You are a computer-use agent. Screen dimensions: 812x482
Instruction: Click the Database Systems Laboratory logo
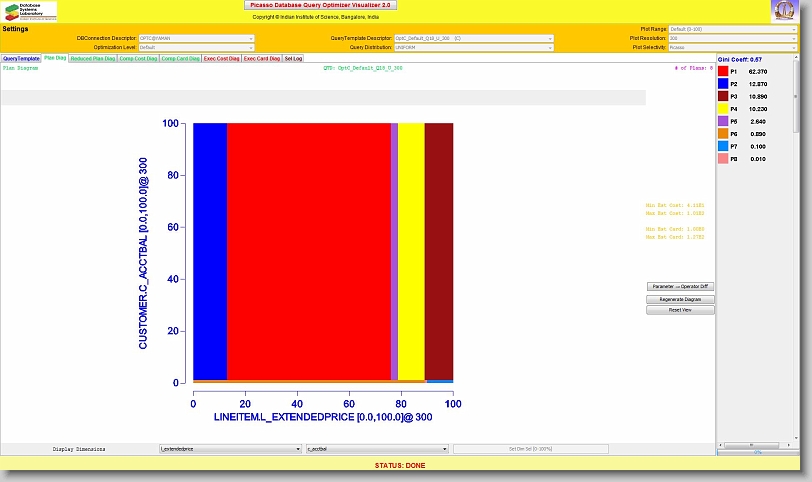tap(30, 11)
